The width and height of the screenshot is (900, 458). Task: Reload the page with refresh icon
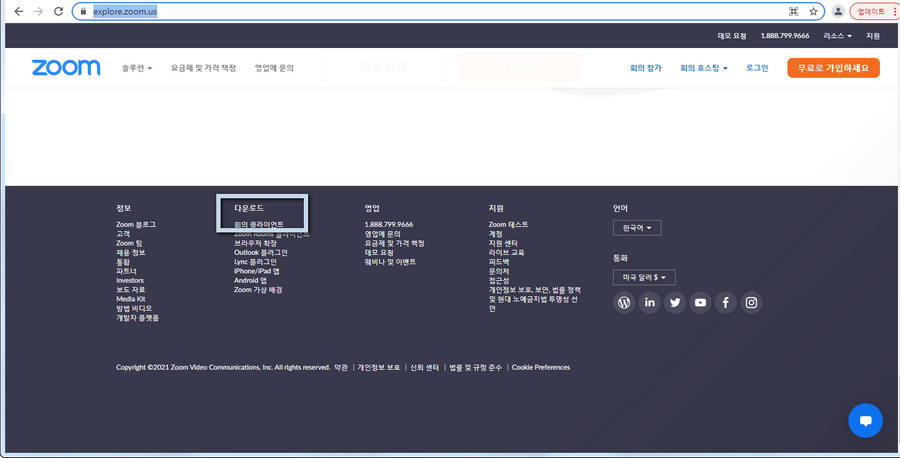(x=58, y=11)
